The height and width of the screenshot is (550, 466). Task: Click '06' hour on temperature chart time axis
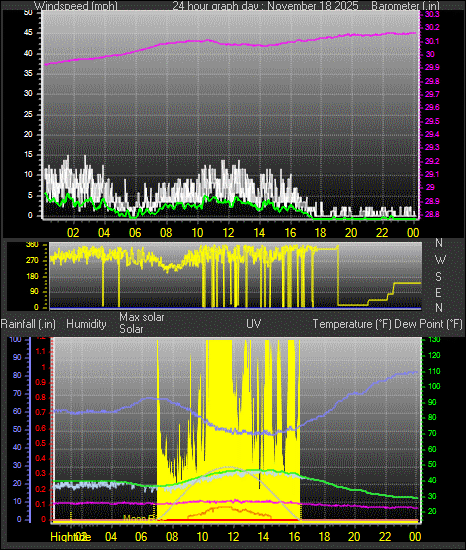point(141,537)
